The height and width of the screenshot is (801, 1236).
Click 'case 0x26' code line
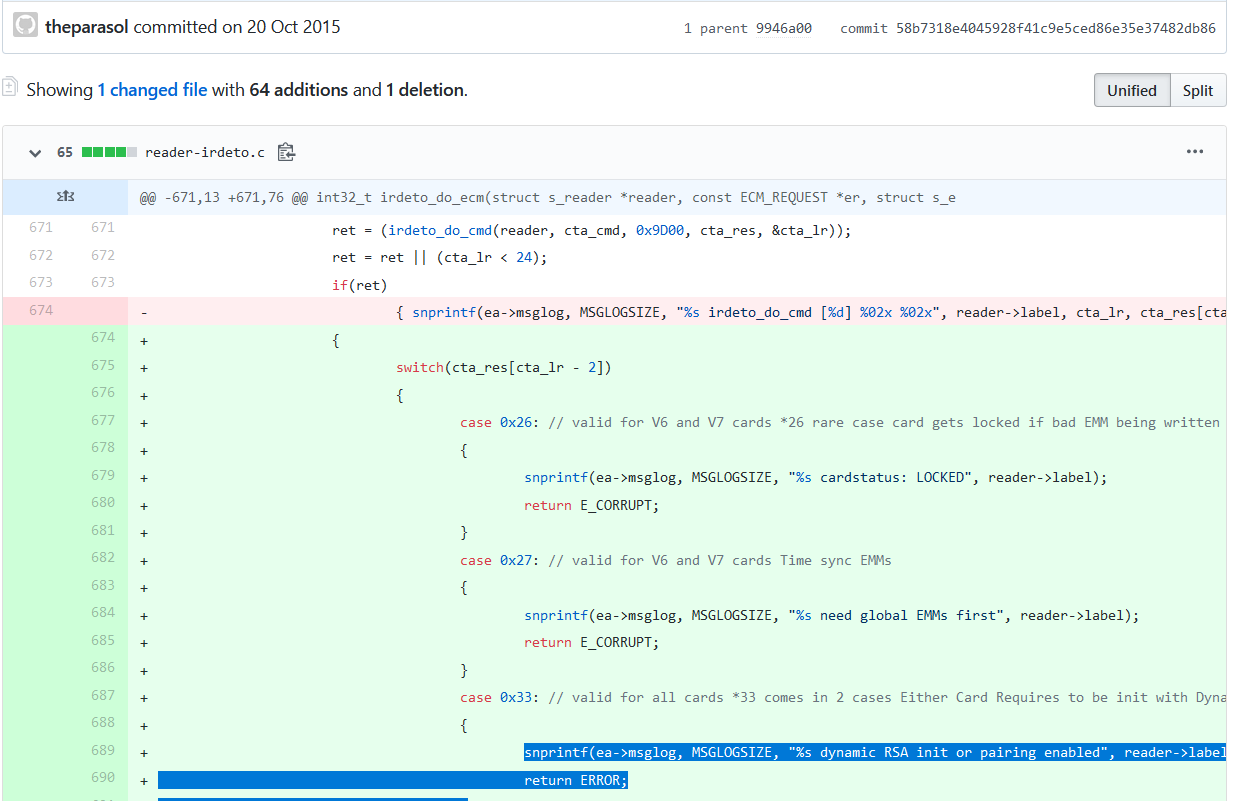click(x=840, y=423)
